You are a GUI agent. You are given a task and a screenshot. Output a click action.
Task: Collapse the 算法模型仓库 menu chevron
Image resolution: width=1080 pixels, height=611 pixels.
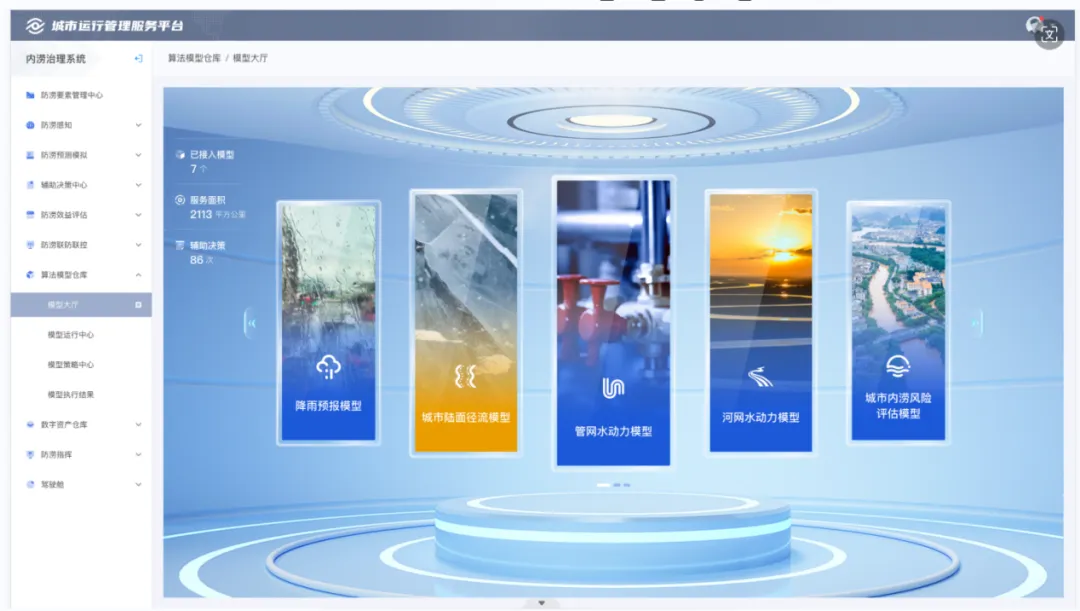pyautogui.click(x=138, y=275)
